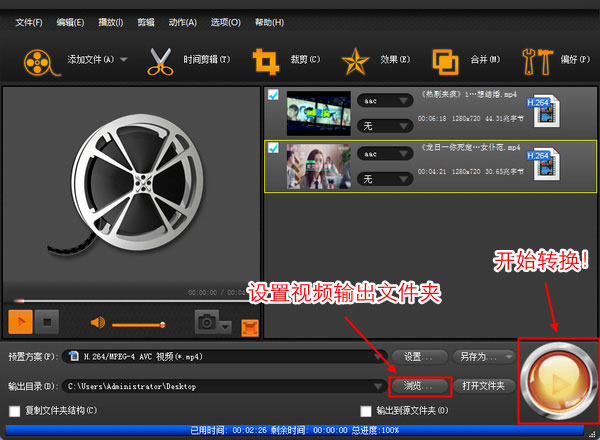Open the 无 subtitle dropdown of second video
This screenshot has width=600, height=440.
tap(385, 179)
